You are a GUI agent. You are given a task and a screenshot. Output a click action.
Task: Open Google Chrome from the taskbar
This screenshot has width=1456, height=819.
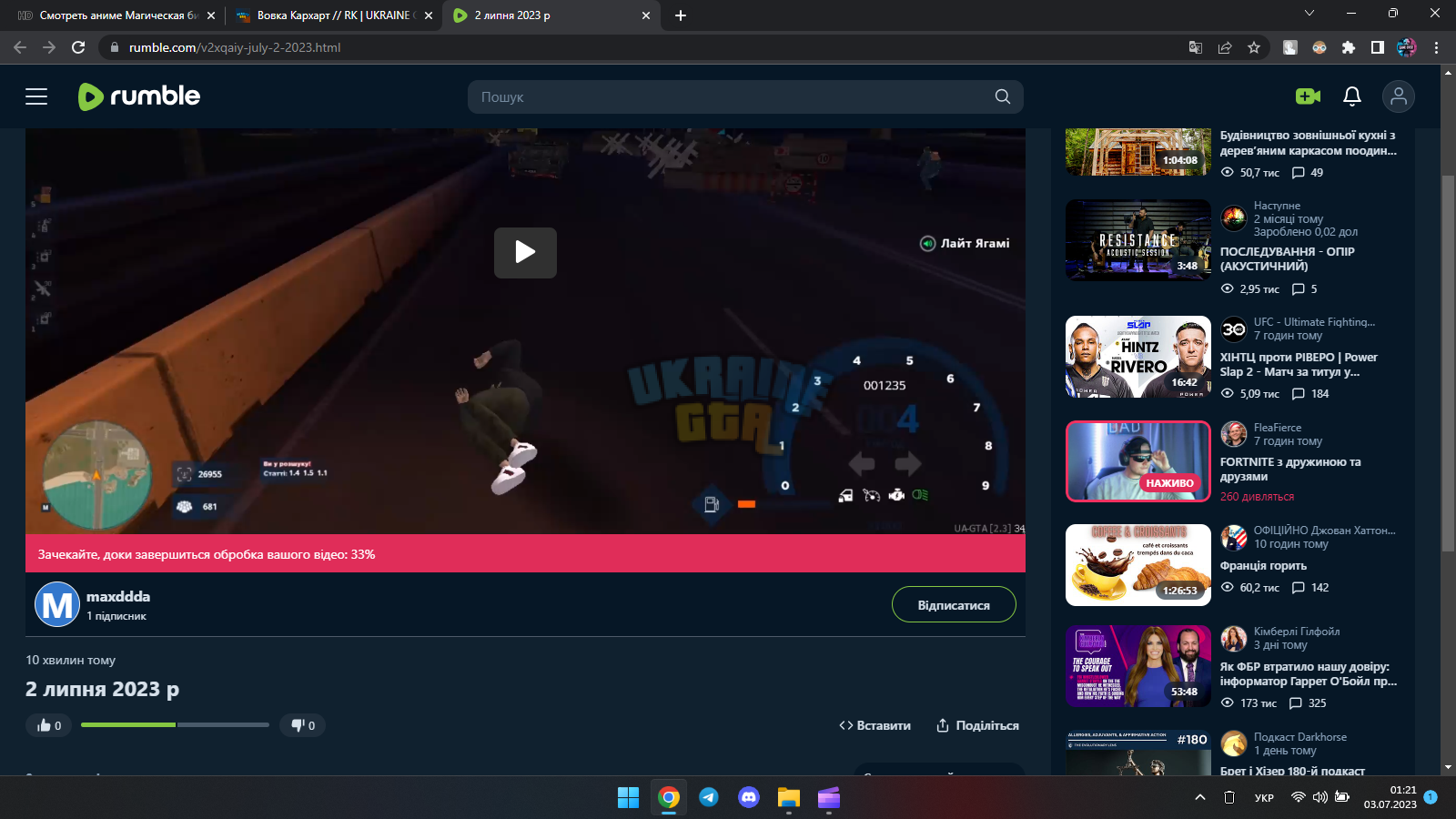click(x=669, y=798)
